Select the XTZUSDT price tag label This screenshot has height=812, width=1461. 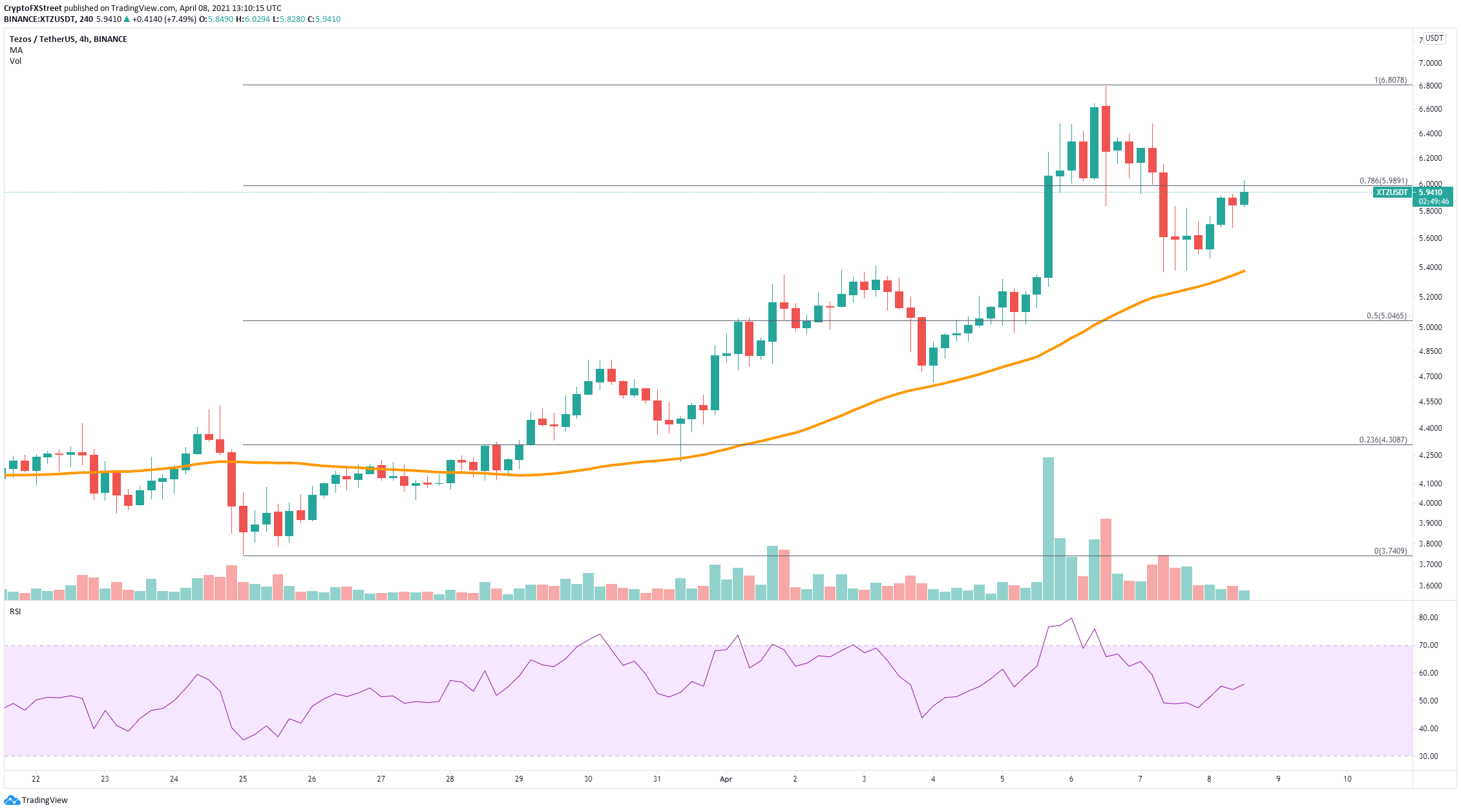click(x=1392, y=193)
